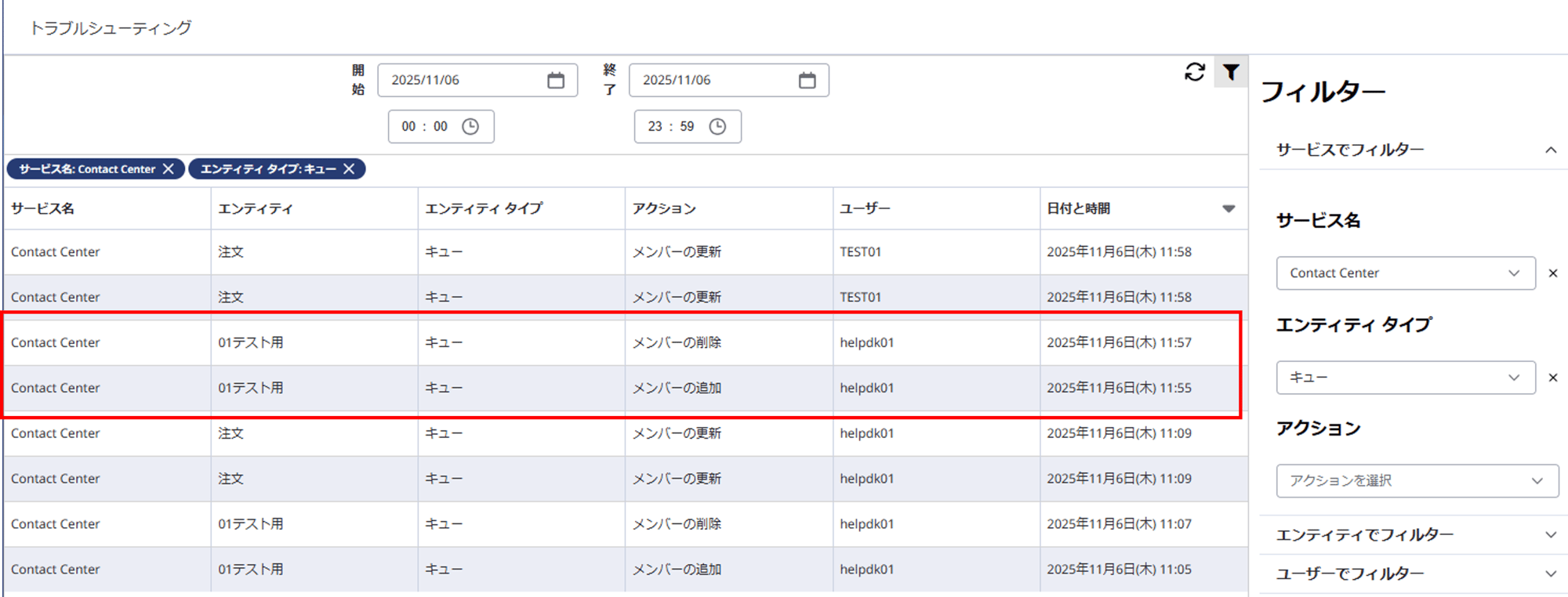Select the メンバーの削除 row at 11:57

point(677,343)
